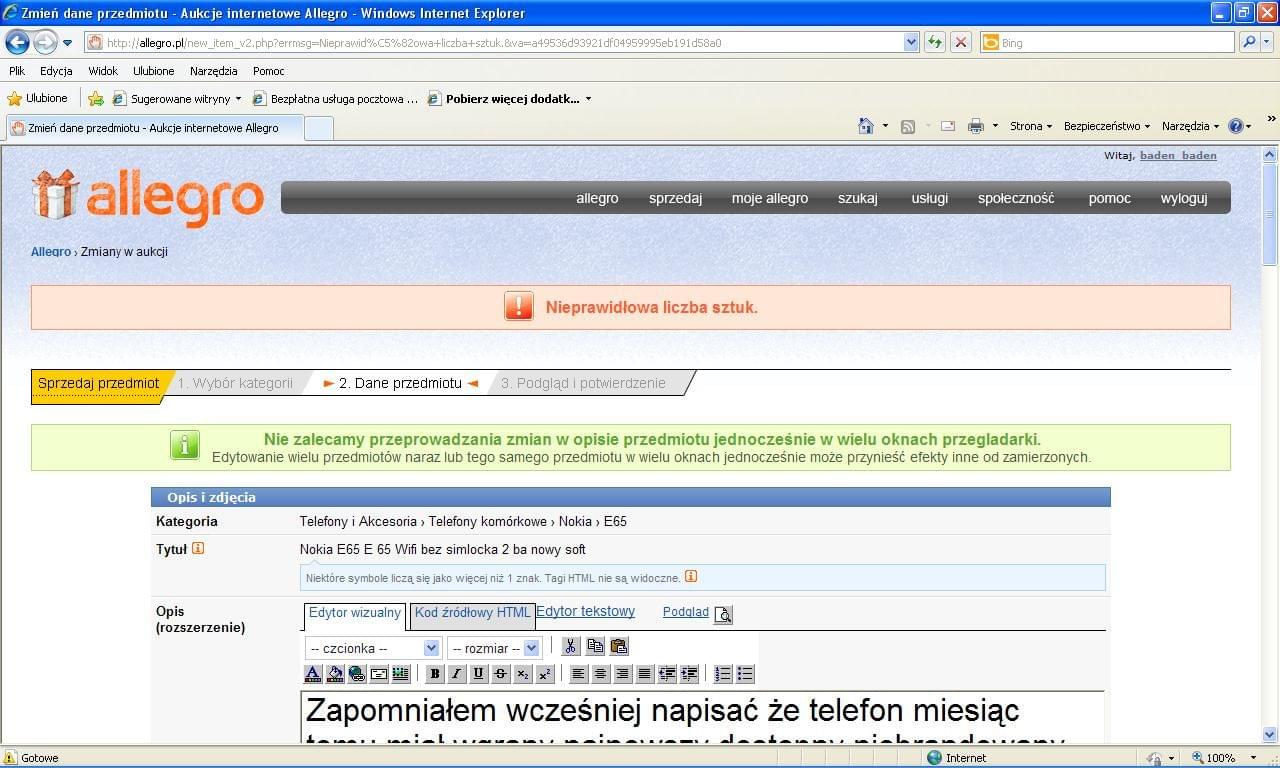This screenshot has width=1280, height=768.
Task: Open the background fill color tool
Action: [335, 674]
